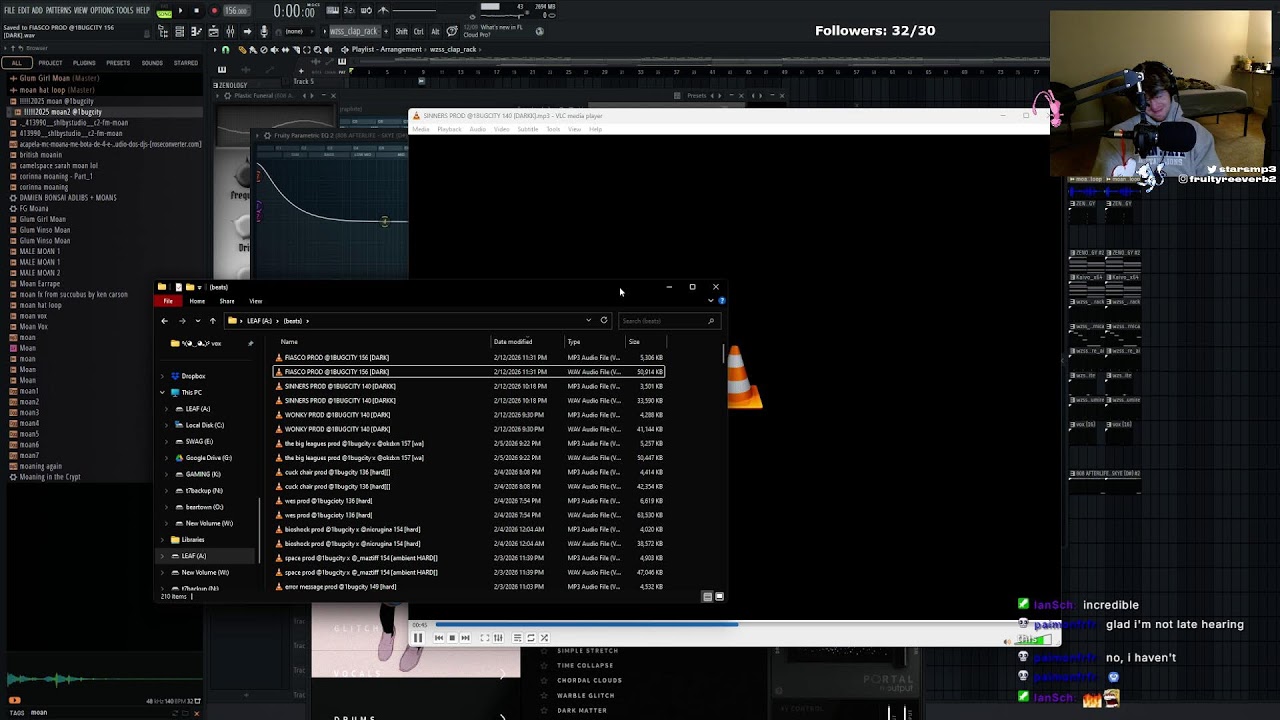
Task: Skip to previous track in VLC
Action: point(439,638)
